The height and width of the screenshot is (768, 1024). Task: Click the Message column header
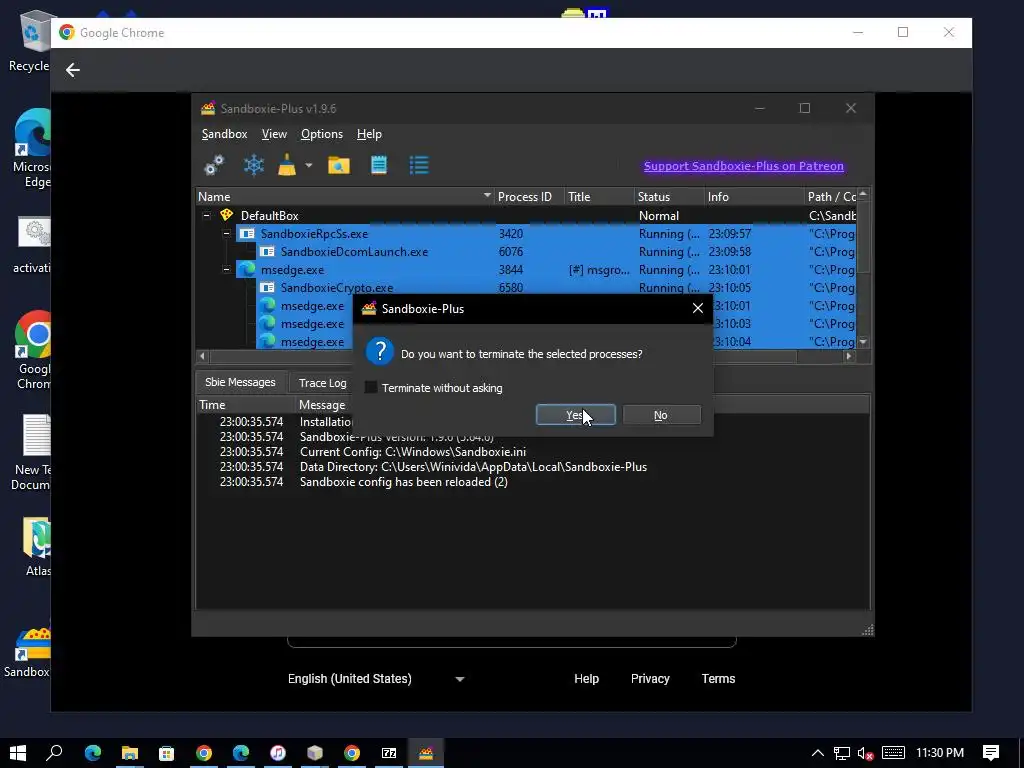[x=322, y=405]
